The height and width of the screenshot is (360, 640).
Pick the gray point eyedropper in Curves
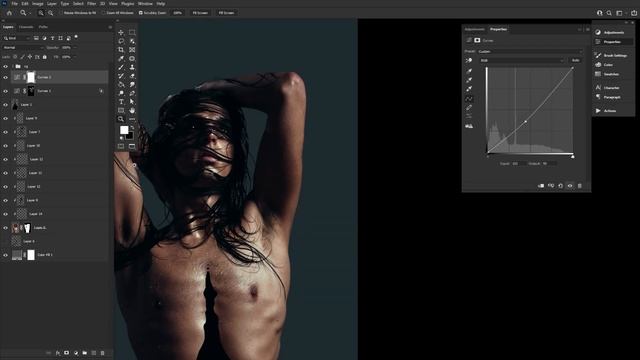click(x=469, y=80)
